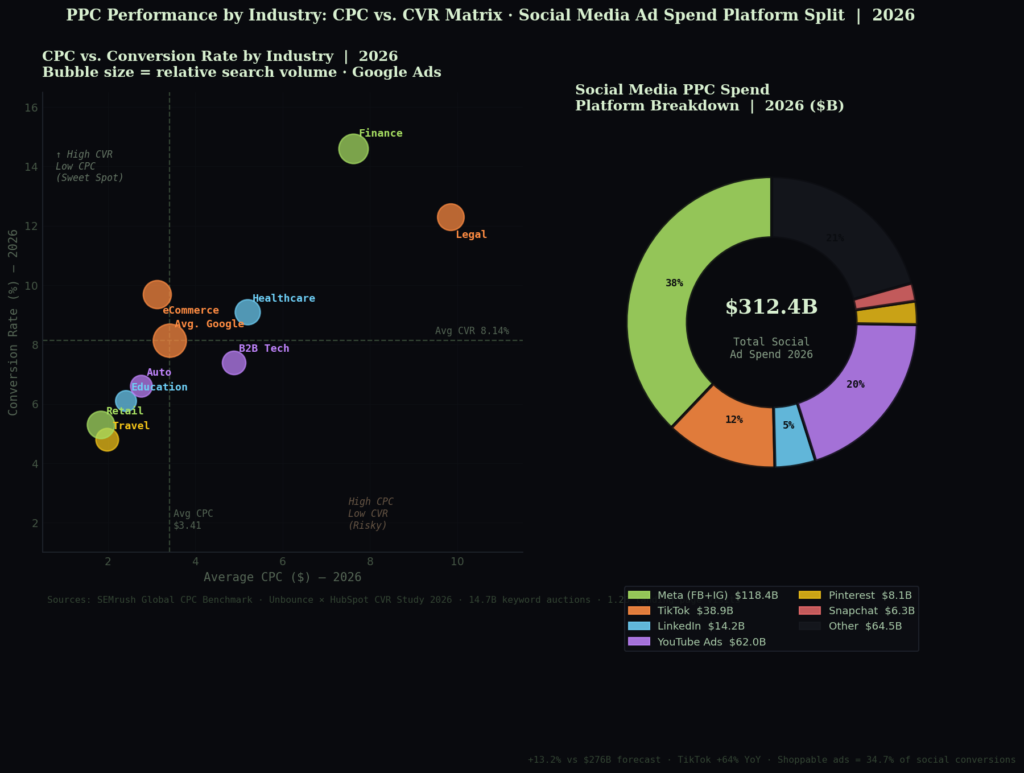Screen dimensions: 1024x773
Task: Click the '12%' label on the donut
Action: pos(734,419)
